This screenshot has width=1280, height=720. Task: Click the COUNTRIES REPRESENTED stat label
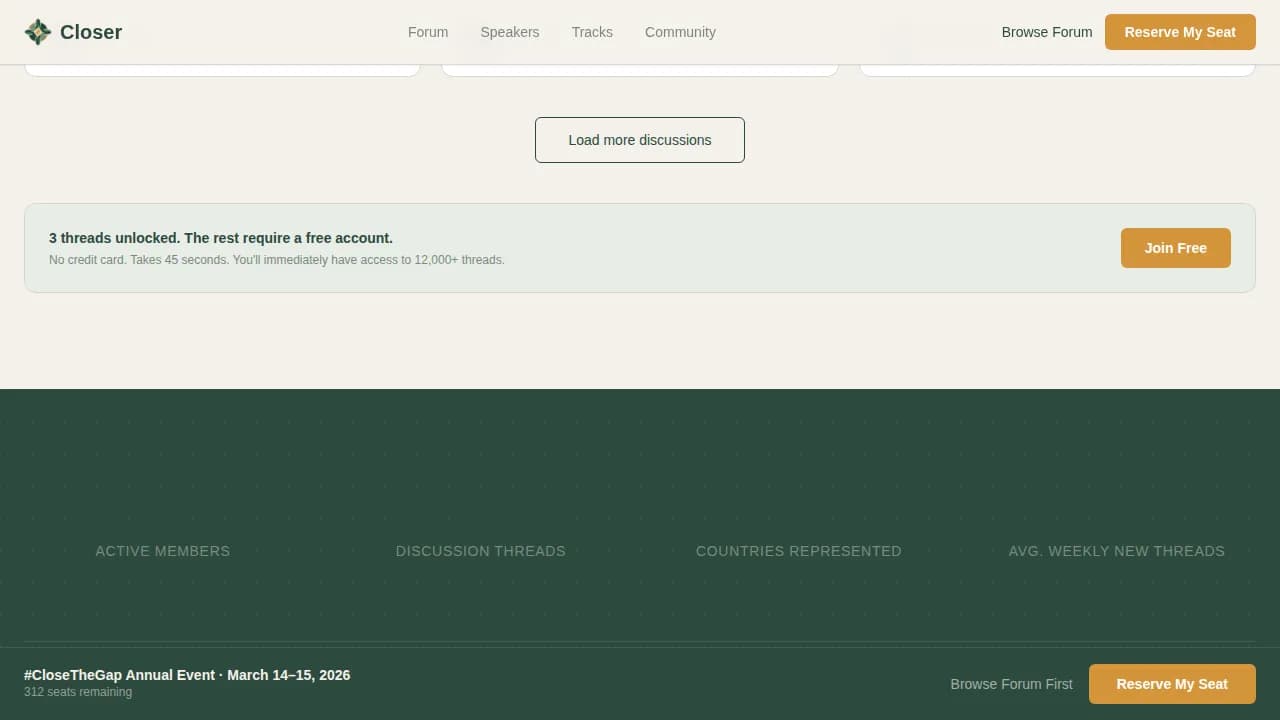coord(798,551)
